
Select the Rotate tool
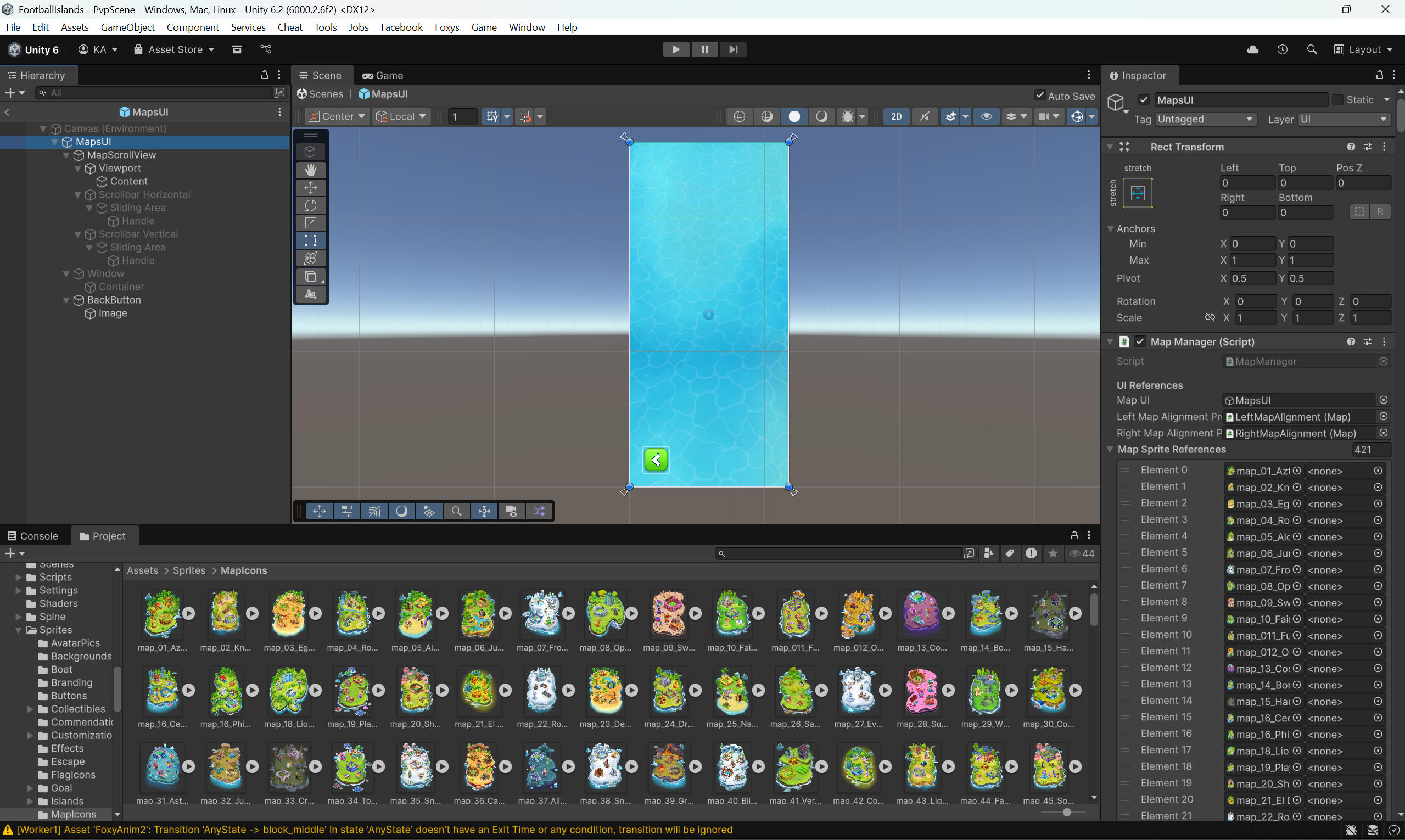(x=310, y=205)
